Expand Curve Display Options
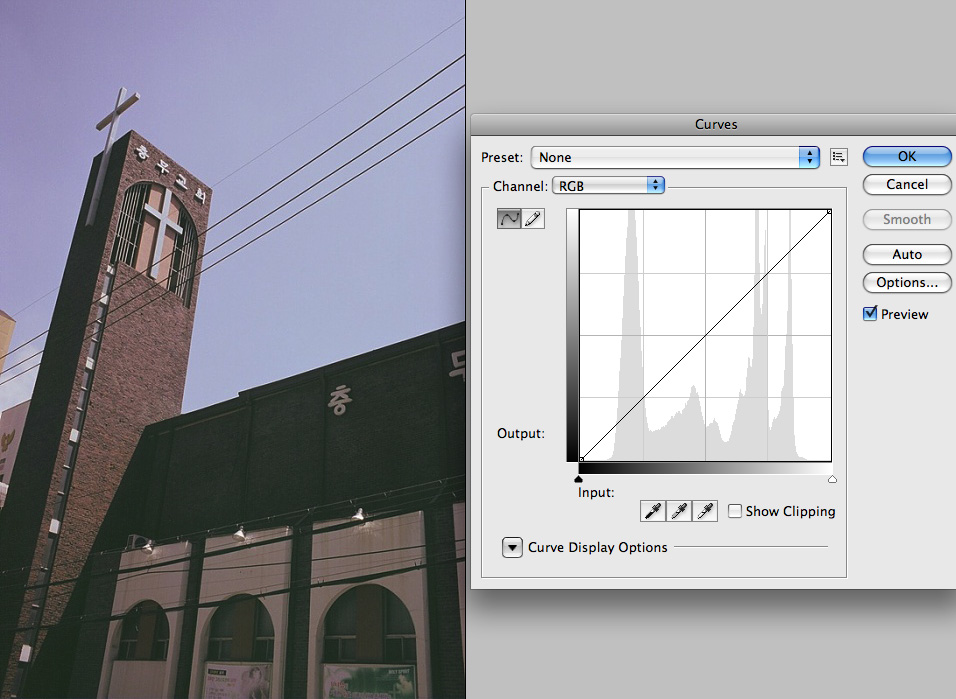The width and height of the screenshot is (956, 699). click(512, 547)
